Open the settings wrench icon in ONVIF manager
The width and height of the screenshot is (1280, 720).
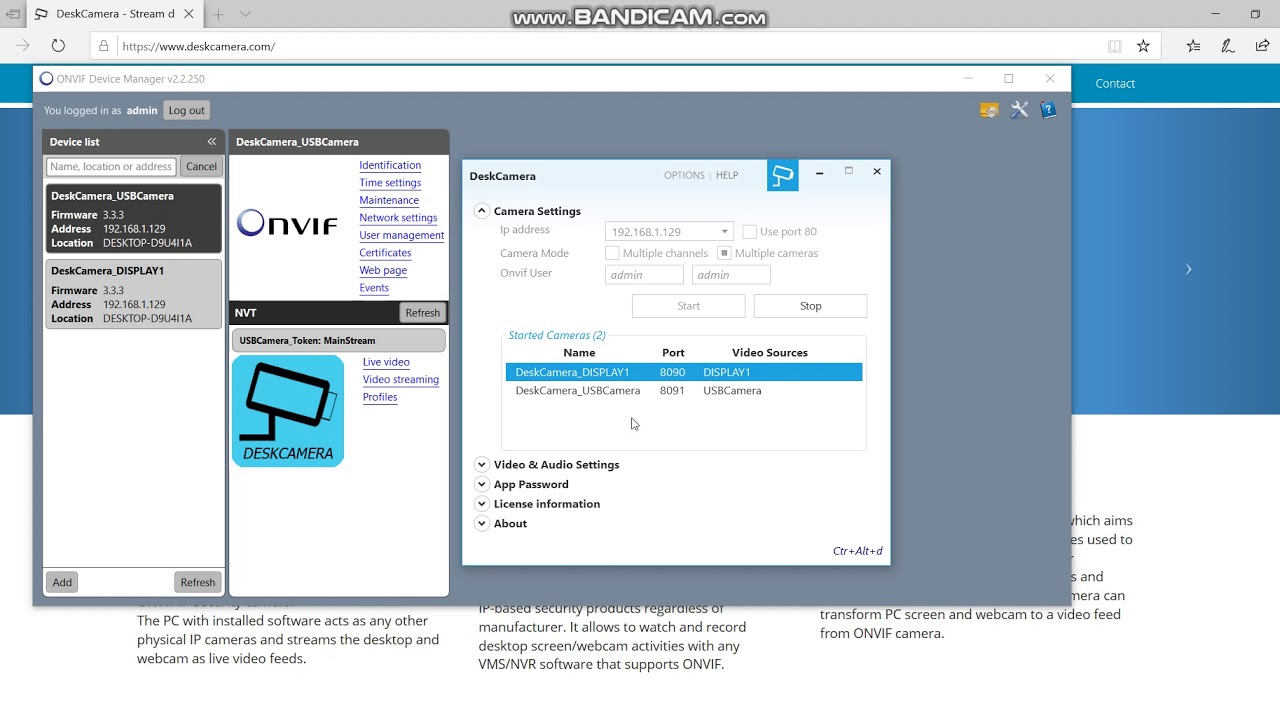(1019, 110)
